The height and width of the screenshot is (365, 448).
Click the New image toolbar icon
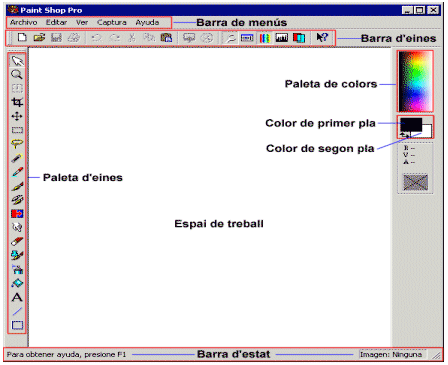pos(22,37)
